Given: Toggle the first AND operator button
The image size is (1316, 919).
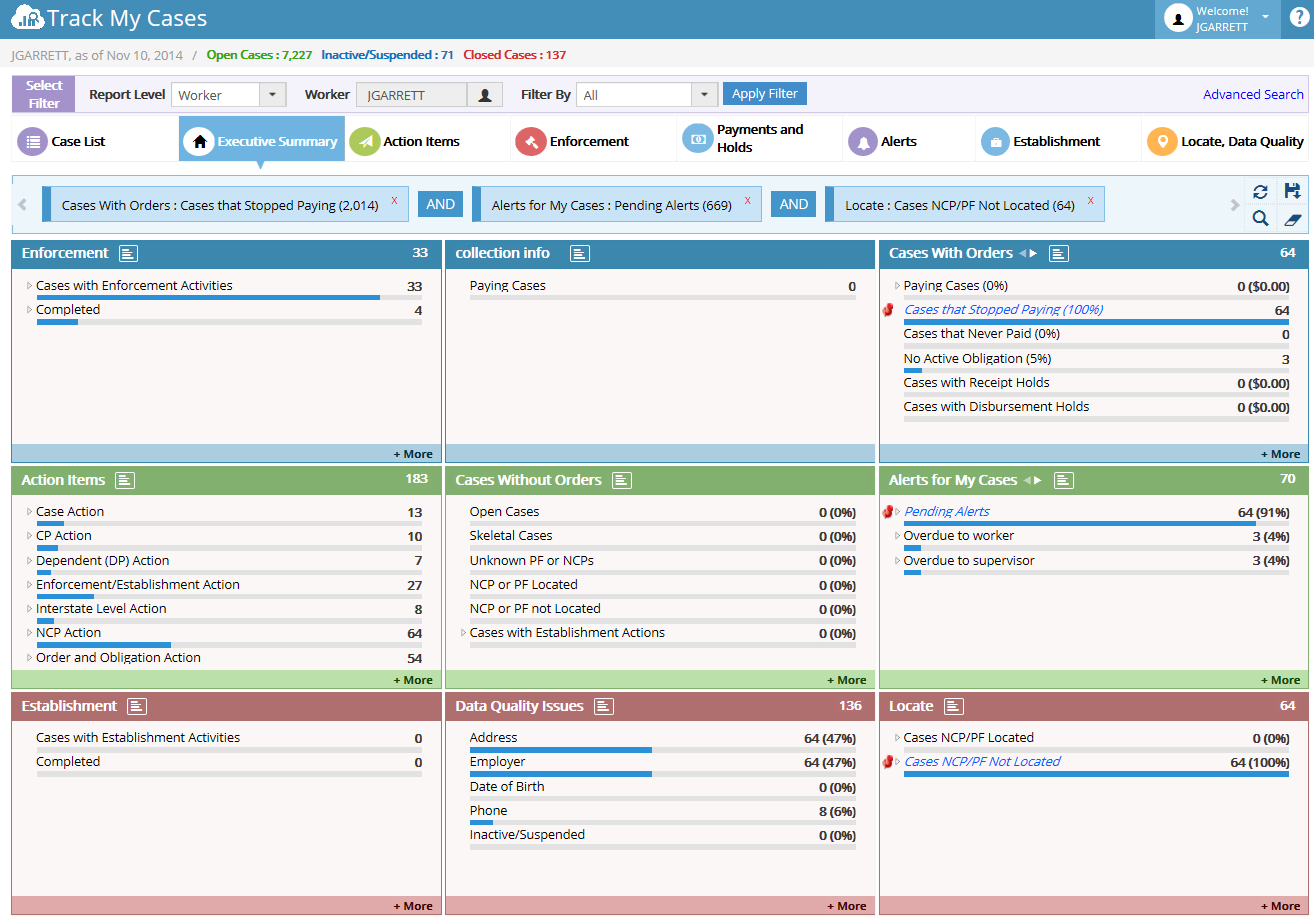Looking at the screenshot, I should tap(441, 204).
